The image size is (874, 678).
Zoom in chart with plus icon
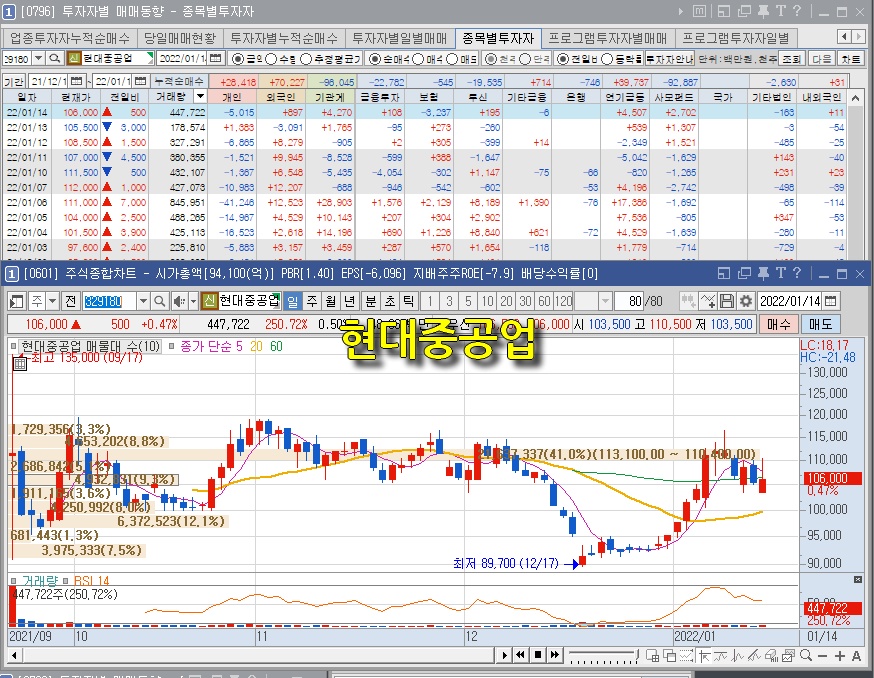pyautogui.click(x=839, y=656)
